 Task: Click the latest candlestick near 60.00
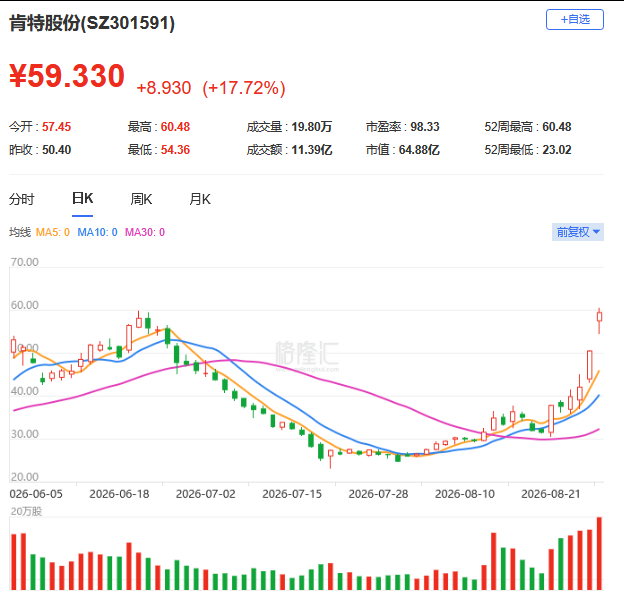click(599, 321)
